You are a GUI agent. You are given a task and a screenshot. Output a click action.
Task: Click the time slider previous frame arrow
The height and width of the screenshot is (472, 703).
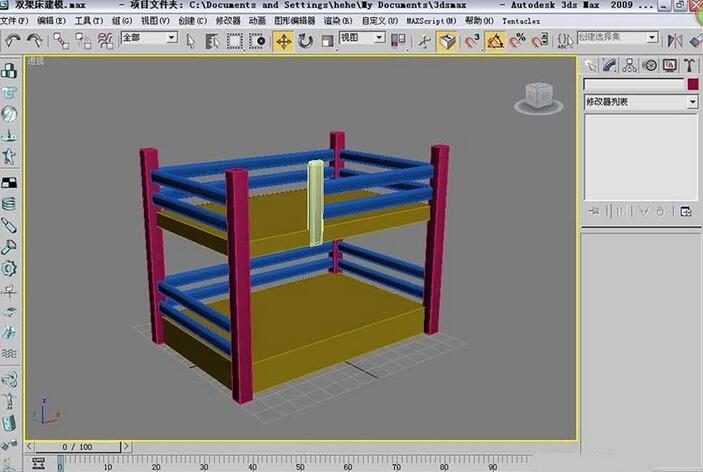click(x=30, y=446)
